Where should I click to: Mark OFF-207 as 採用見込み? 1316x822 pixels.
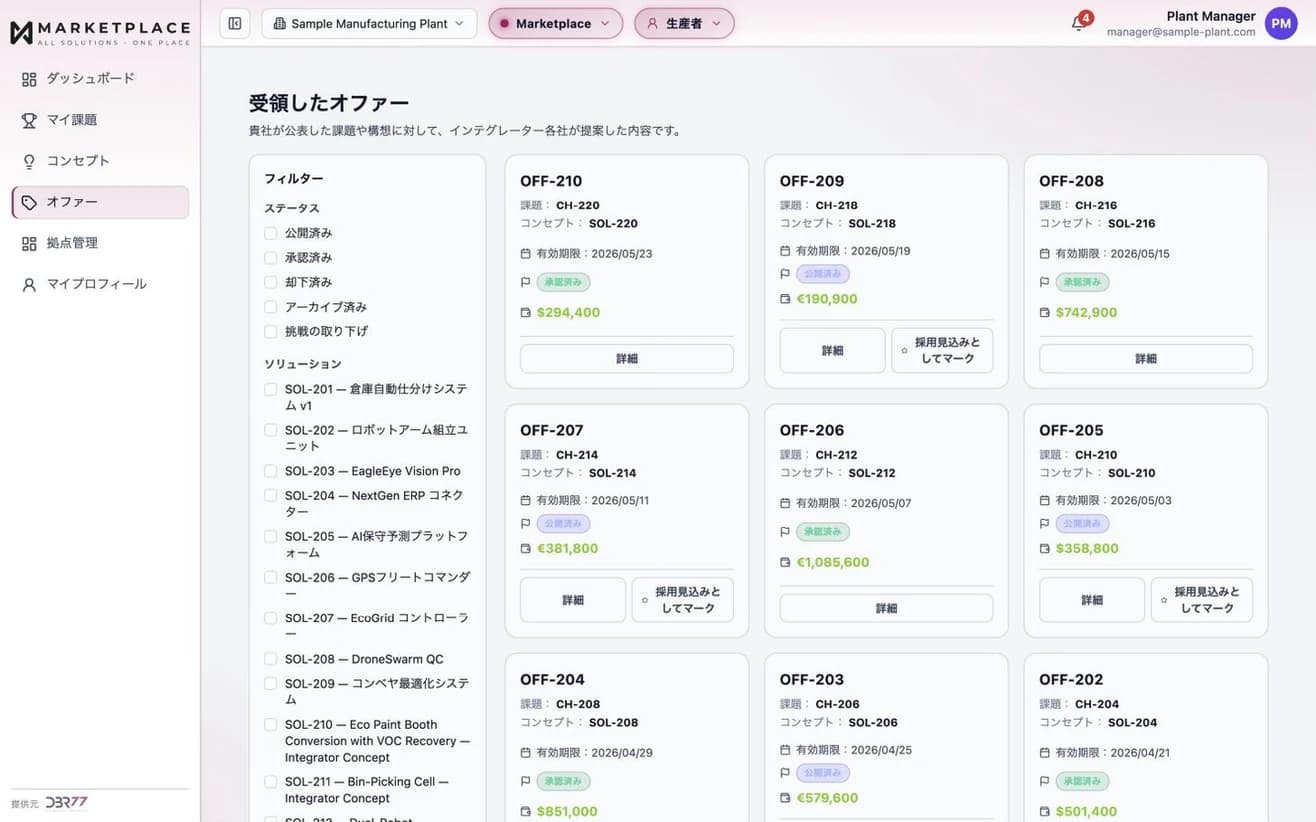click(x=683, y=600)
